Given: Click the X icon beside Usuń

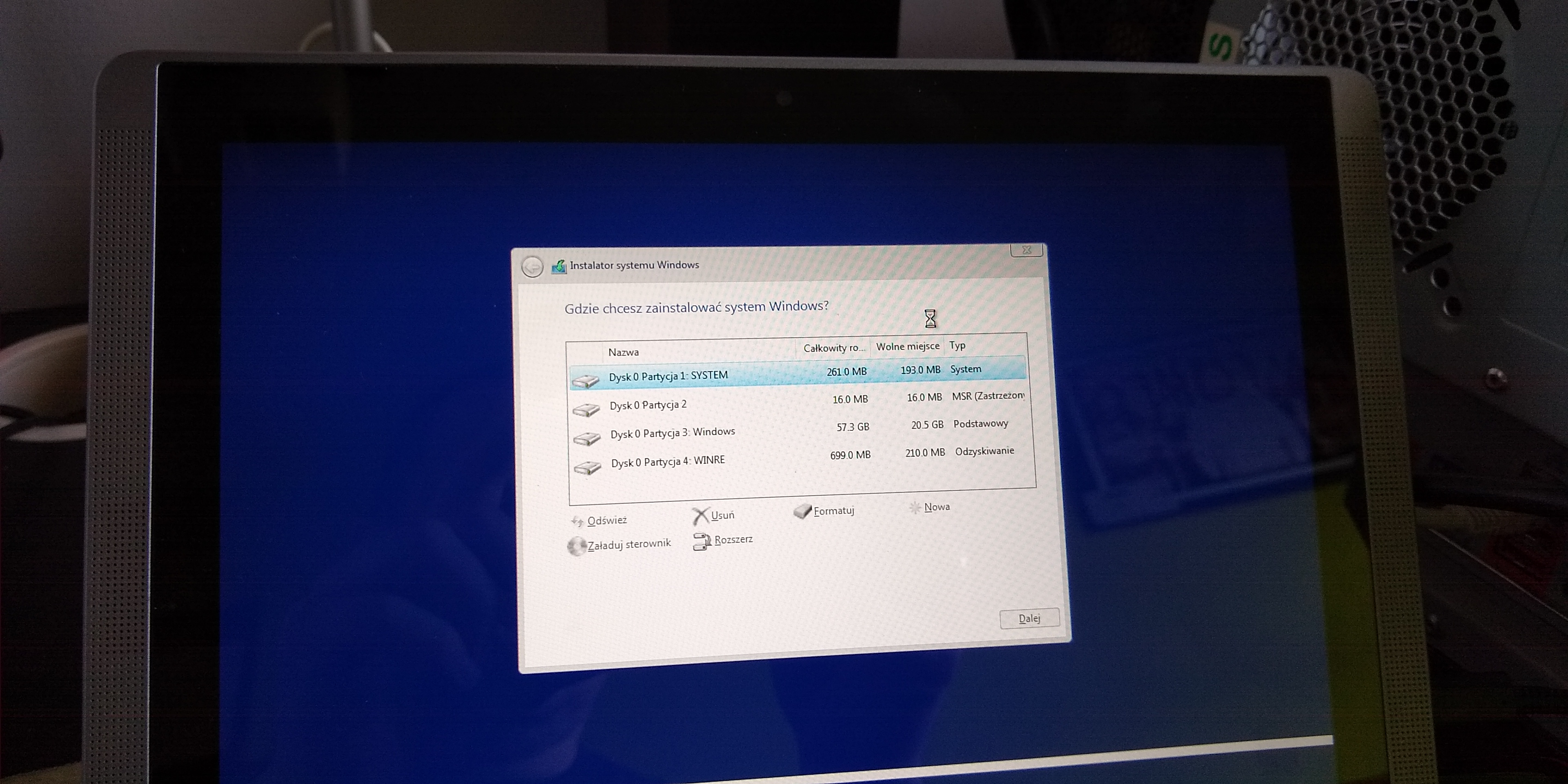Looking at the screenshot, I should point(701,516).
